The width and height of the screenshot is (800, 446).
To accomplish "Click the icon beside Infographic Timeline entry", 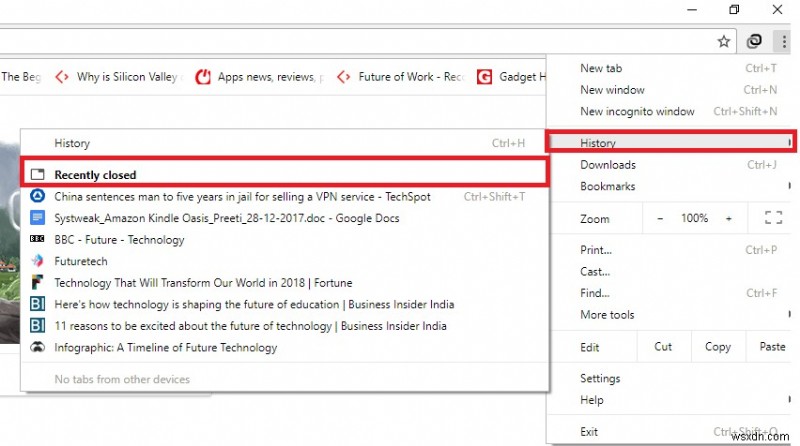I will (x=37, y=348).
